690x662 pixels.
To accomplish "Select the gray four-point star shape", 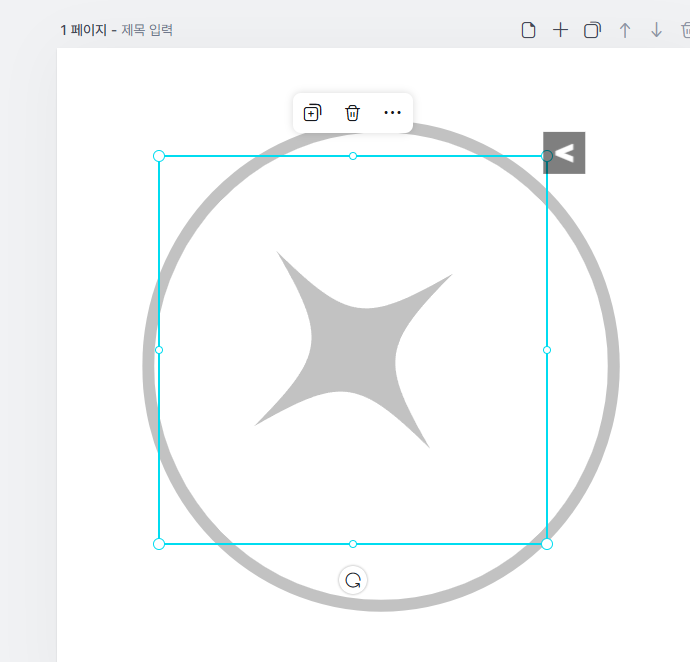I will pos(353,350).
